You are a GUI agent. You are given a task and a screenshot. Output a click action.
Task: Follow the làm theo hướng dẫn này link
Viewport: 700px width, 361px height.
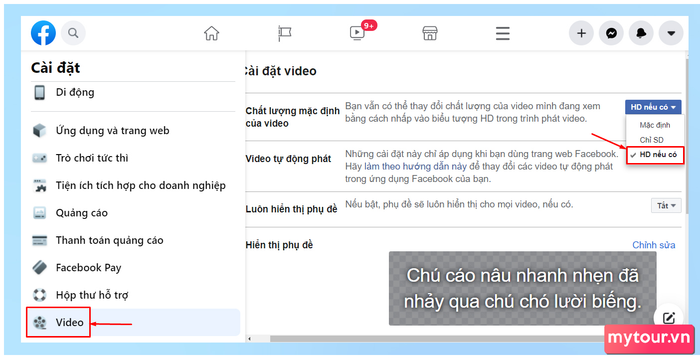pyautogui.click(x=415, y=166)
